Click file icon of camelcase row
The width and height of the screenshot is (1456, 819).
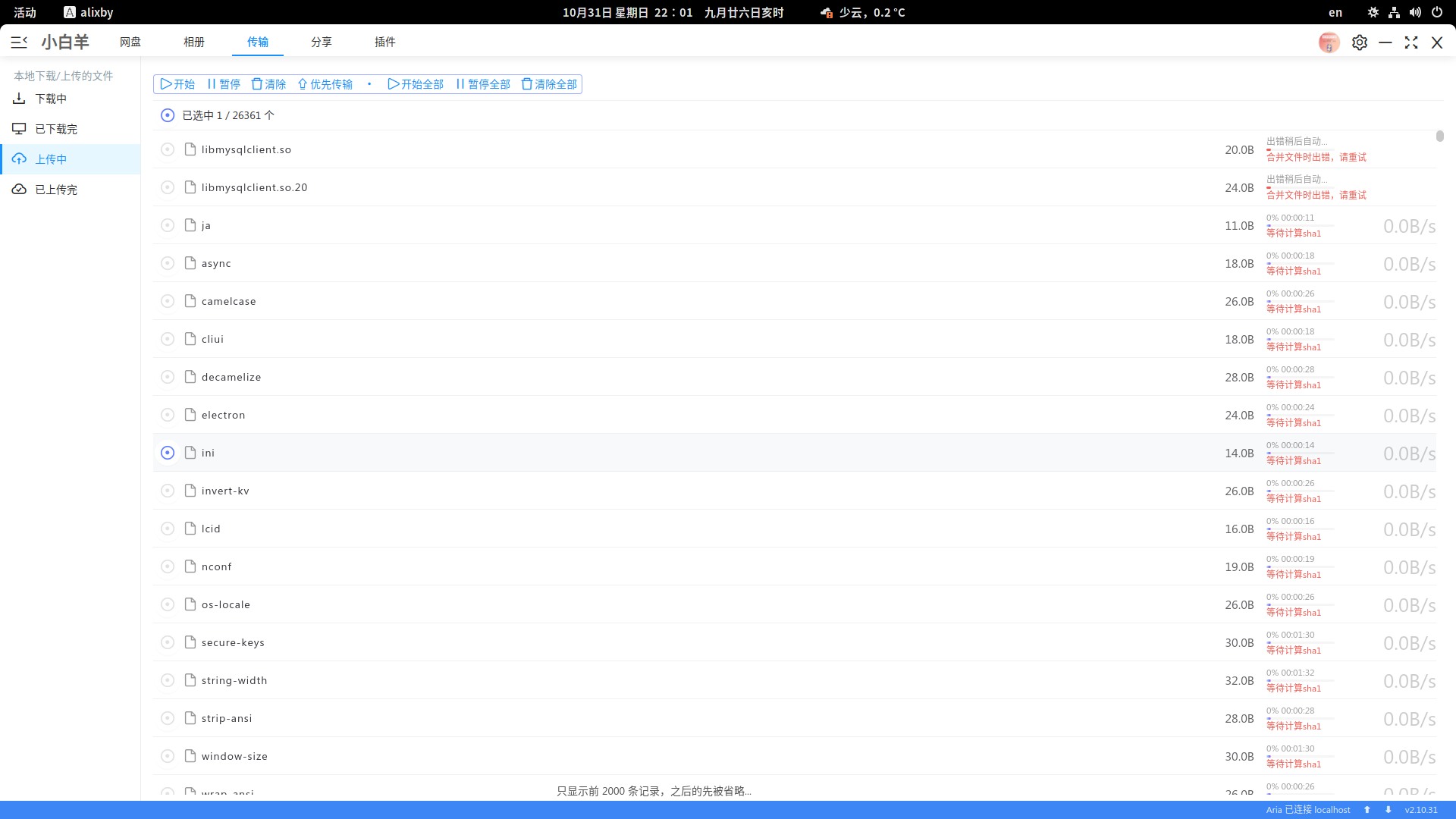click(190, 301)
